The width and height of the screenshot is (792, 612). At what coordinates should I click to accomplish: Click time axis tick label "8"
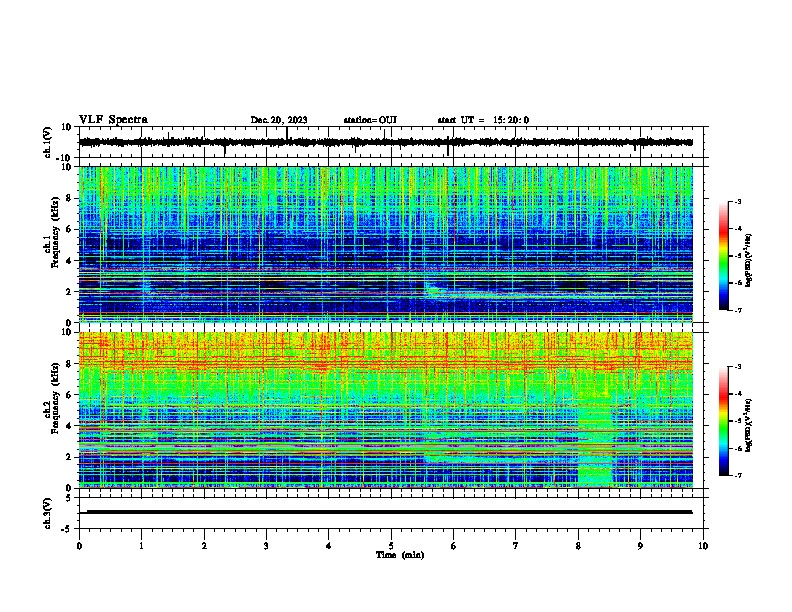click(578, 546)
